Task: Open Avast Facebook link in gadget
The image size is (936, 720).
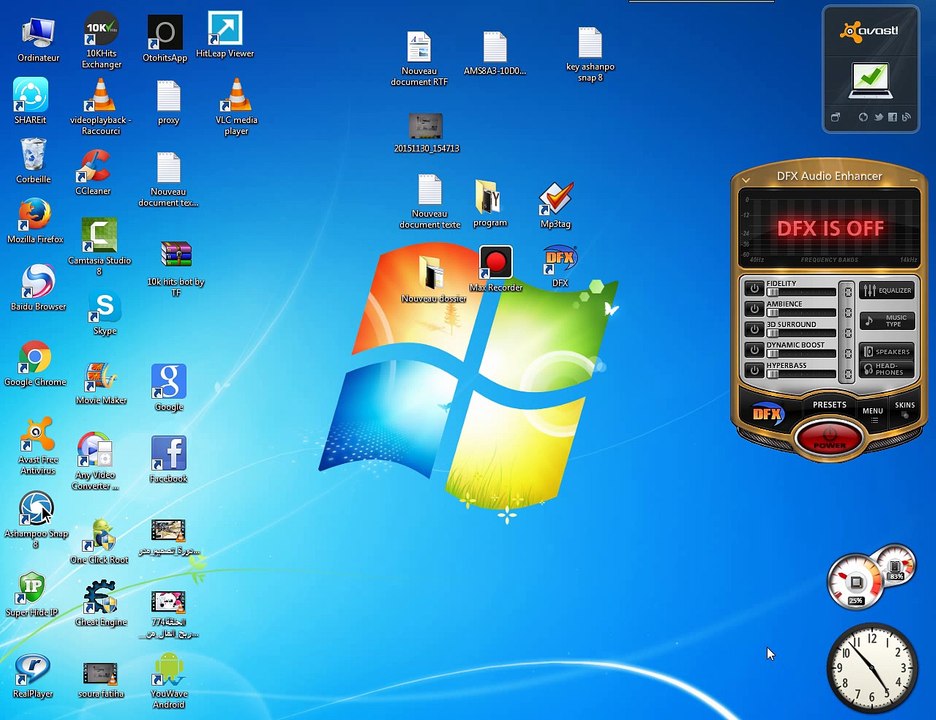Action: tap(892, 118)
